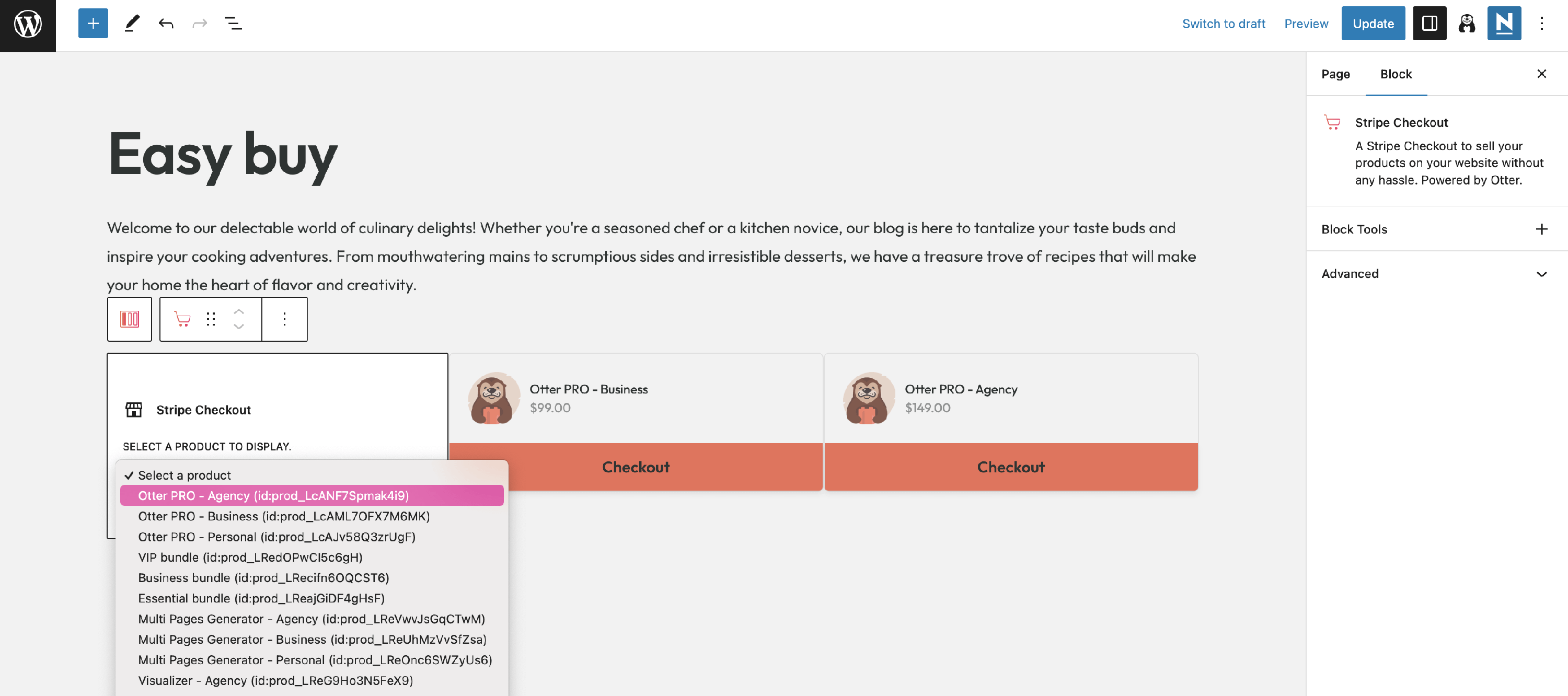Open the Otter penguin plugin icon
Viewport: 1568px width, 696px height.
tap(1467, 24)
